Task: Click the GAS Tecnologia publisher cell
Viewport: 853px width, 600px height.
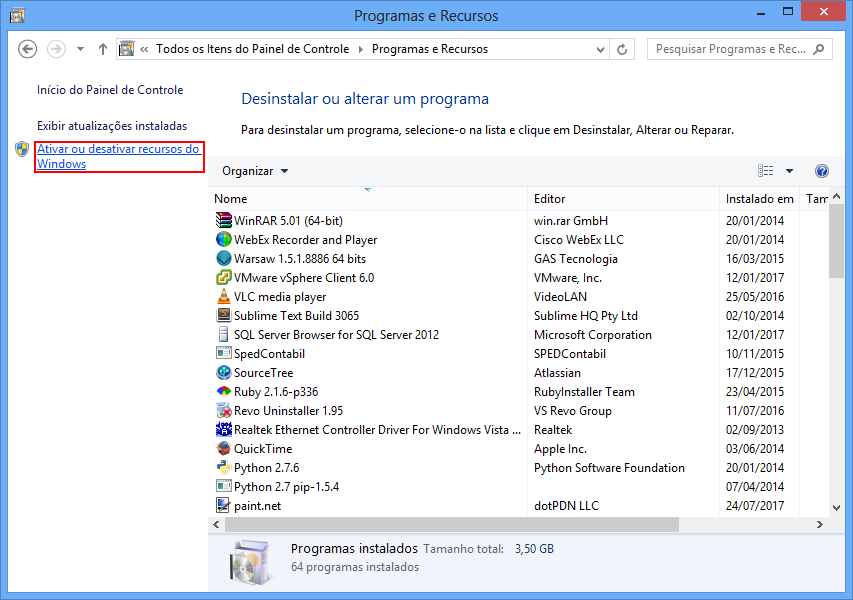Action: pyautogui.click(x=576, y=259)
